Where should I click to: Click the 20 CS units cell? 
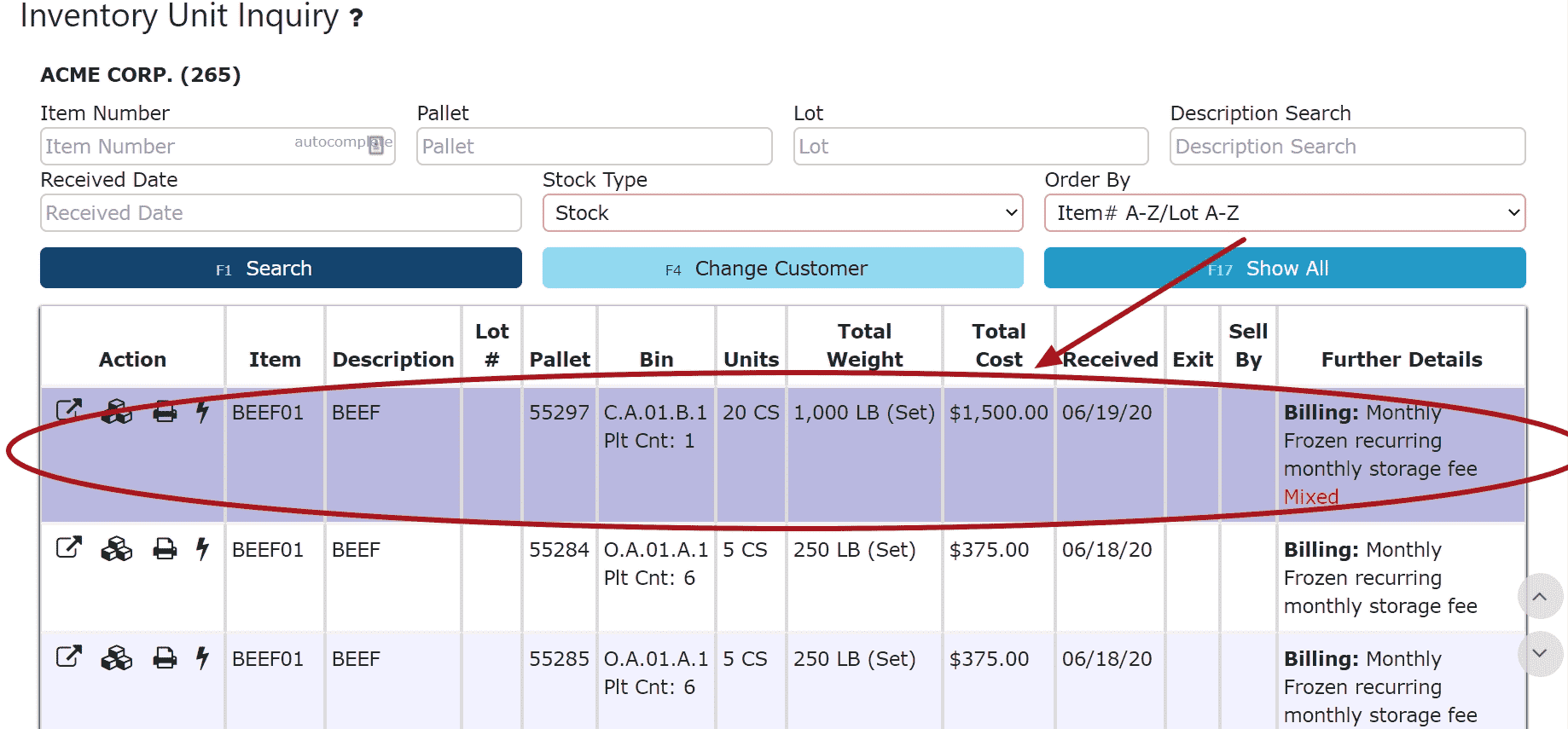pos(751,413)
